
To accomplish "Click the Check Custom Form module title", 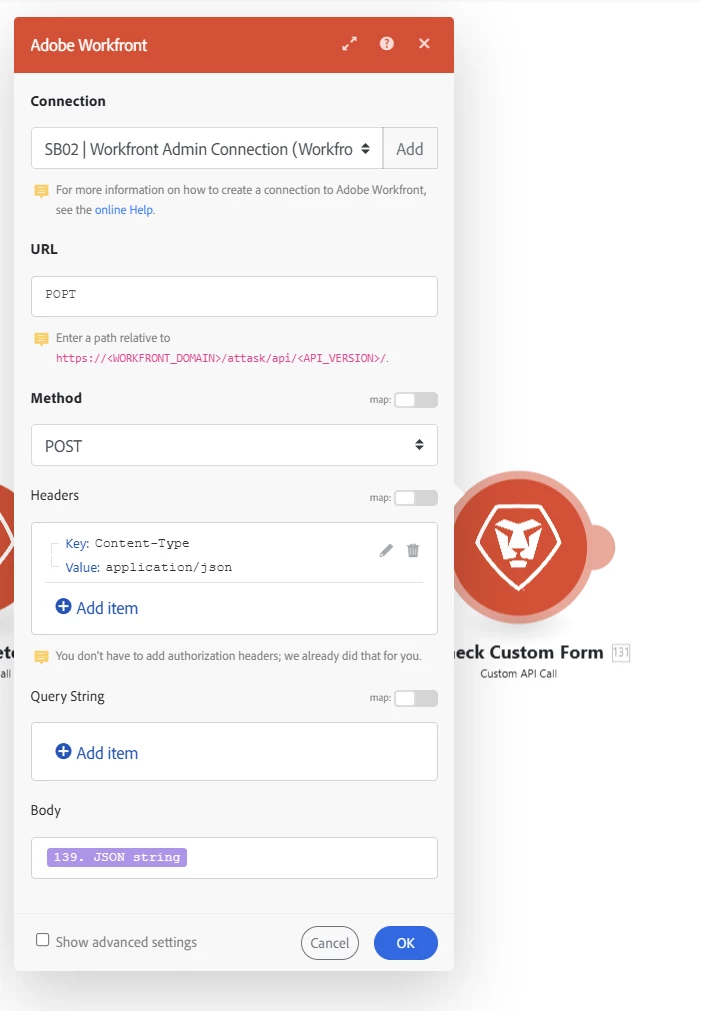I will (x=529, y=652).
